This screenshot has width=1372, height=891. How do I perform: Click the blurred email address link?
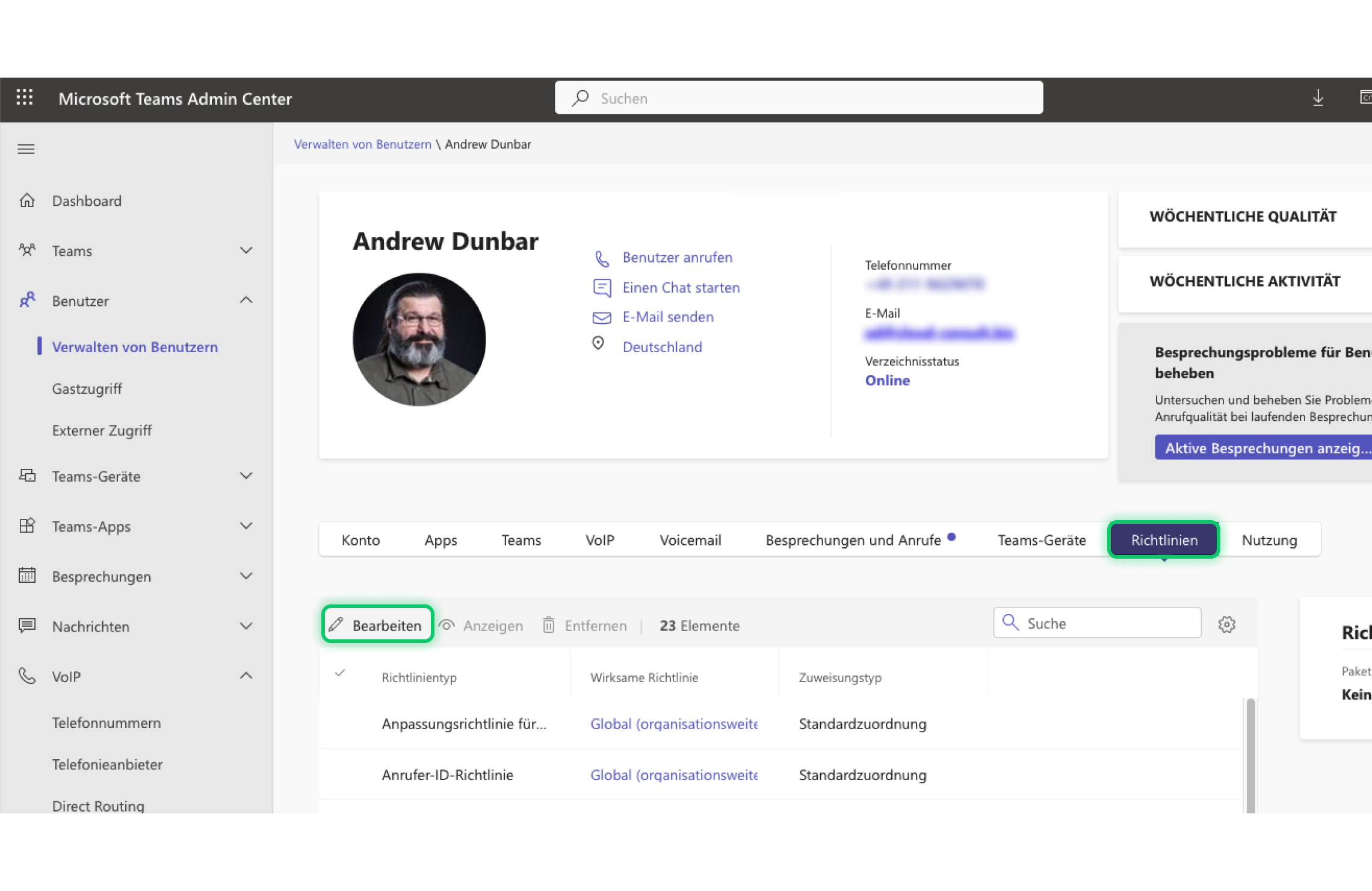click(x=939, y=333)
